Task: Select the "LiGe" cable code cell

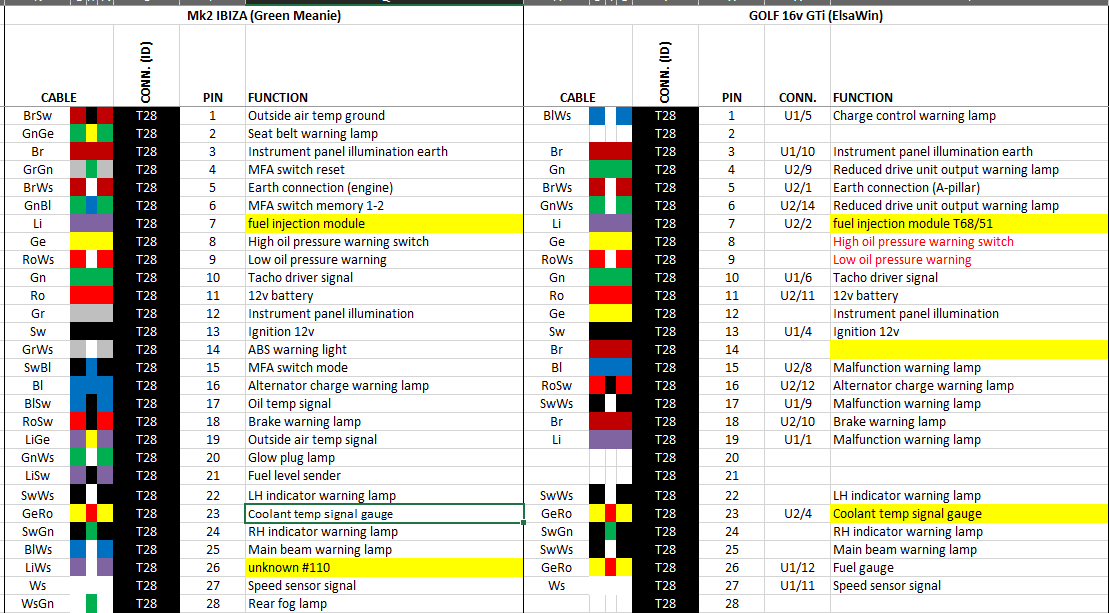Action: coord(37,440)
